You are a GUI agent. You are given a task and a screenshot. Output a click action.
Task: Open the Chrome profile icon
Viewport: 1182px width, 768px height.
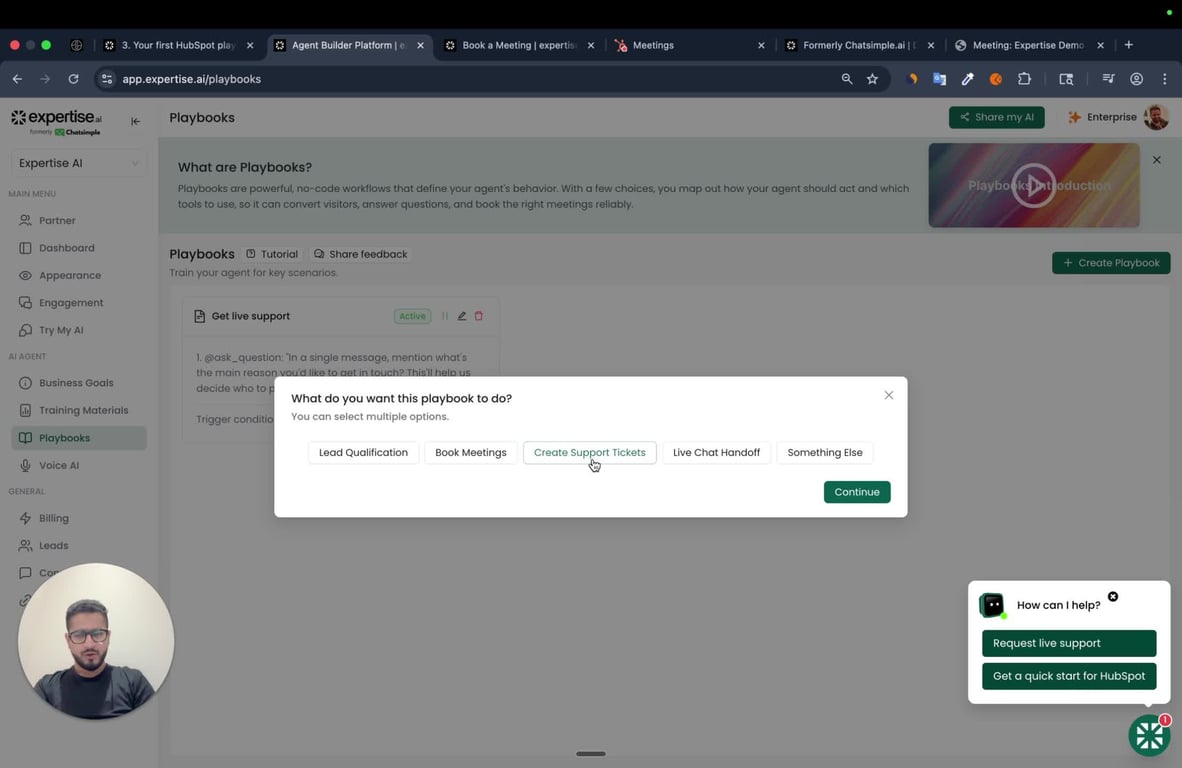click(1136, 79)
